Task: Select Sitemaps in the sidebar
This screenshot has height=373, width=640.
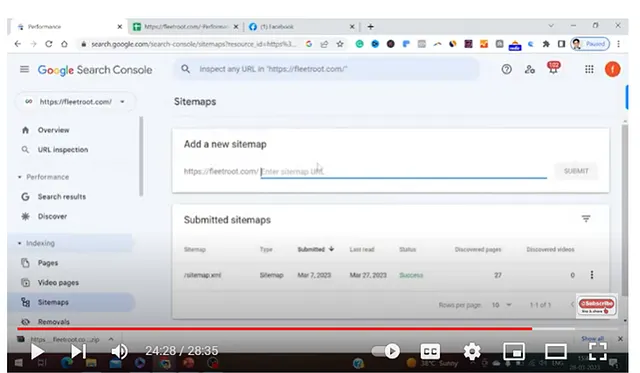Action: 53,302
